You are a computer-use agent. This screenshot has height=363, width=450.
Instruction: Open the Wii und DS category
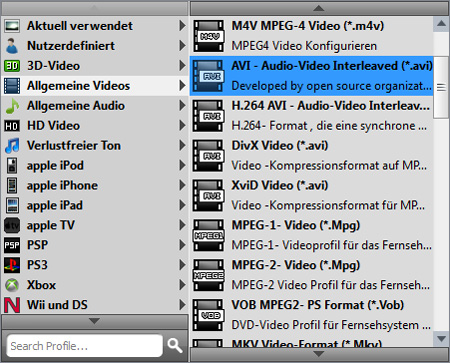[95, 305]
